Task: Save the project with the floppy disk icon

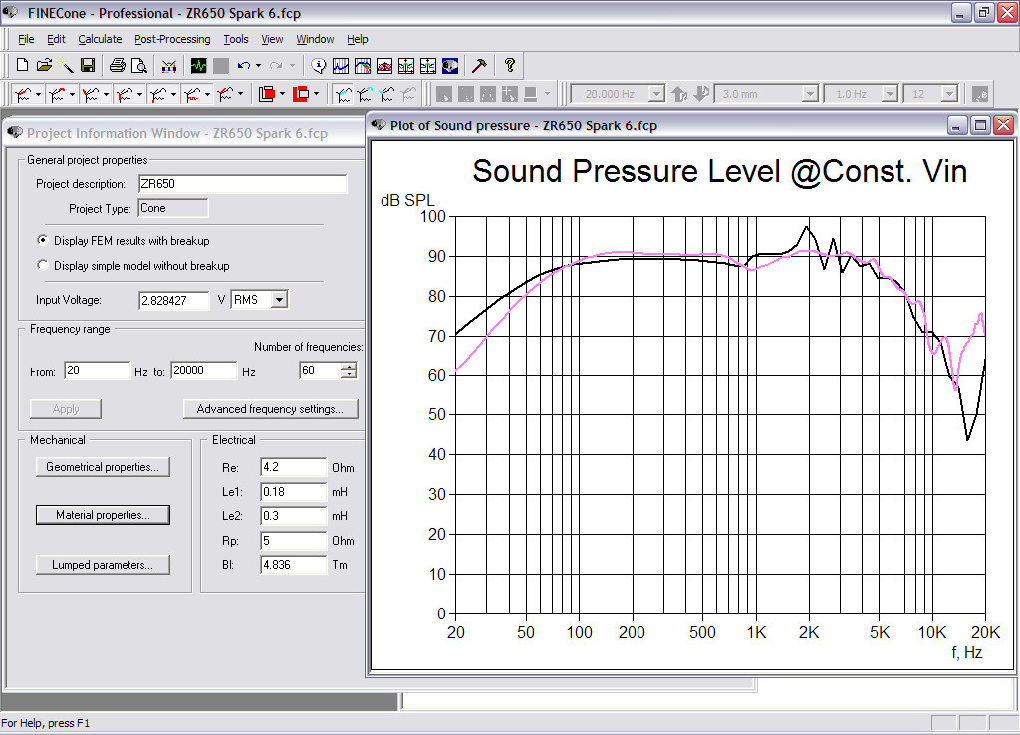Action: [88, 65]
